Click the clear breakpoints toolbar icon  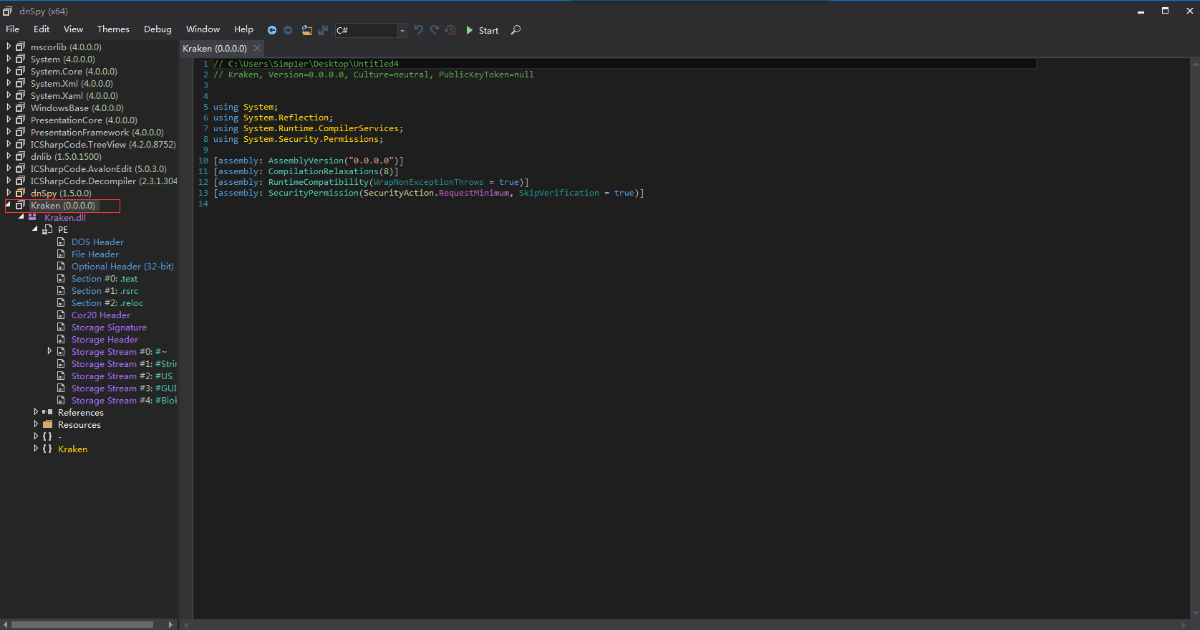pyautogui.click(x=451, y=30)
